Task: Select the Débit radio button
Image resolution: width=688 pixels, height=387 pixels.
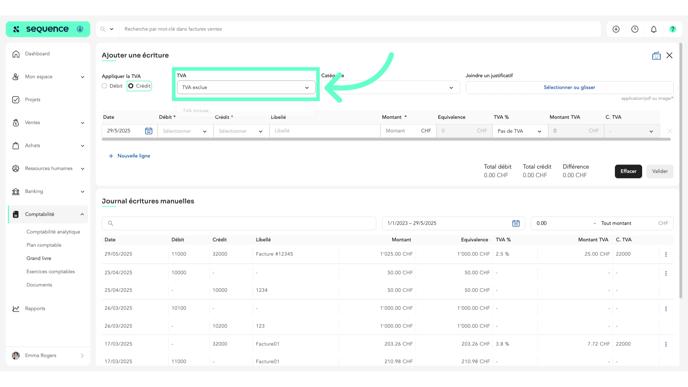Action: (104, 86)
